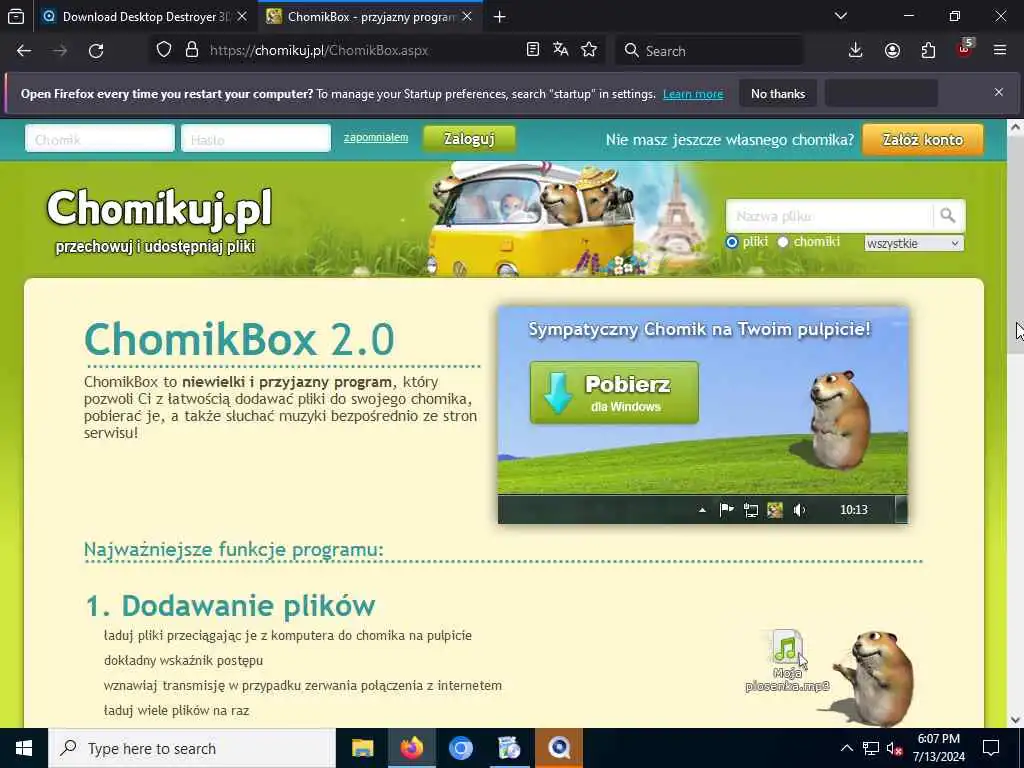
Task: Click the Moja piosenka.mp3 file illustration
Action: point(788,661)
